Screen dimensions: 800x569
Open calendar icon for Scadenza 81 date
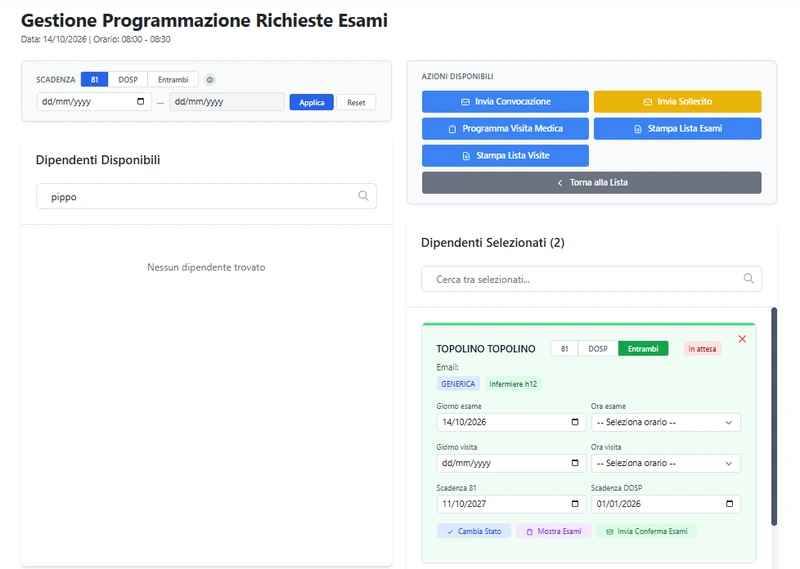[575, 503]
